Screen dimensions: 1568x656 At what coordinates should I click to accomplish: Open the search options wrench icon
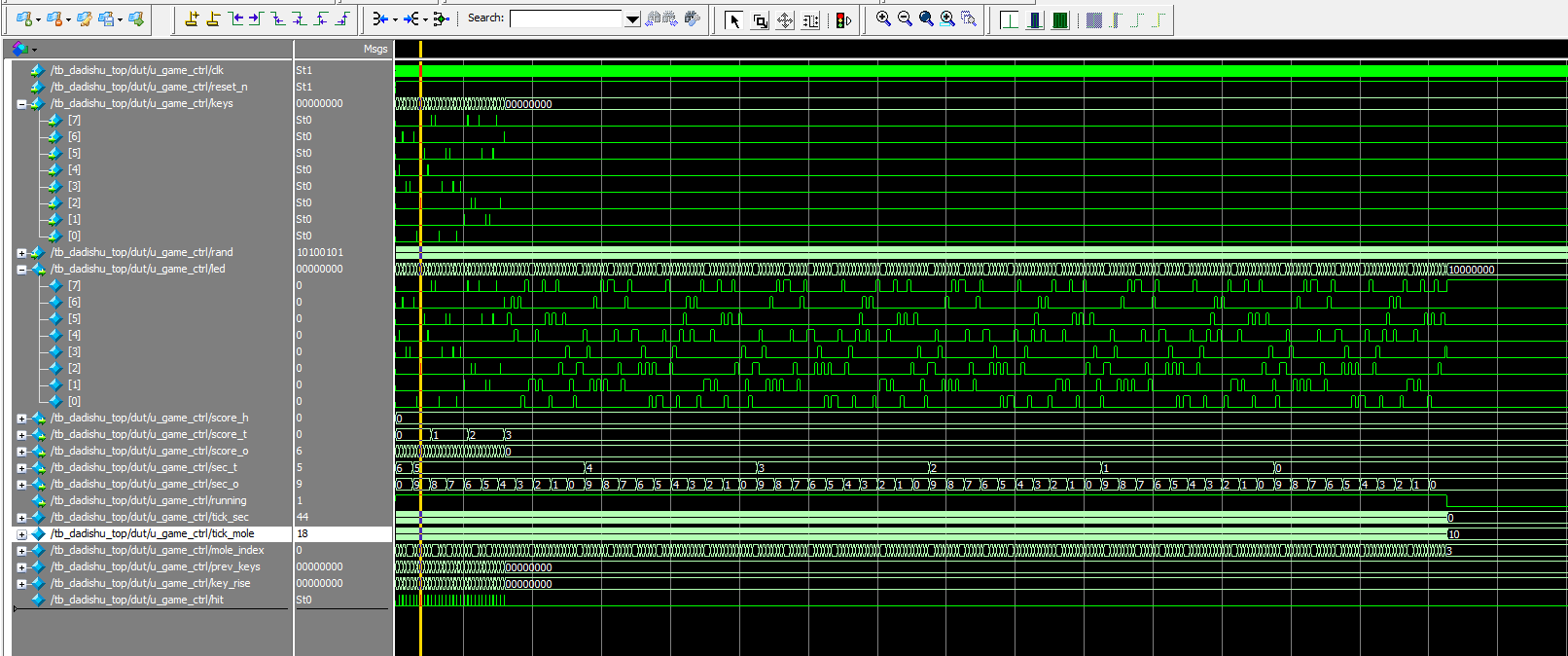pos(693,18)
